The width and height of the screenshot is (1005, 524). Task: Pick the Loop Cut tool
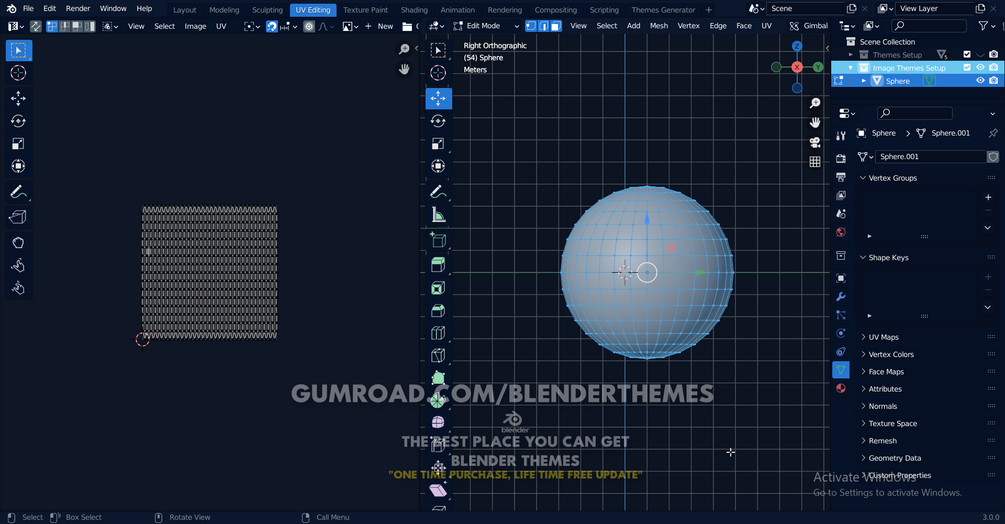tap(438, 333)
